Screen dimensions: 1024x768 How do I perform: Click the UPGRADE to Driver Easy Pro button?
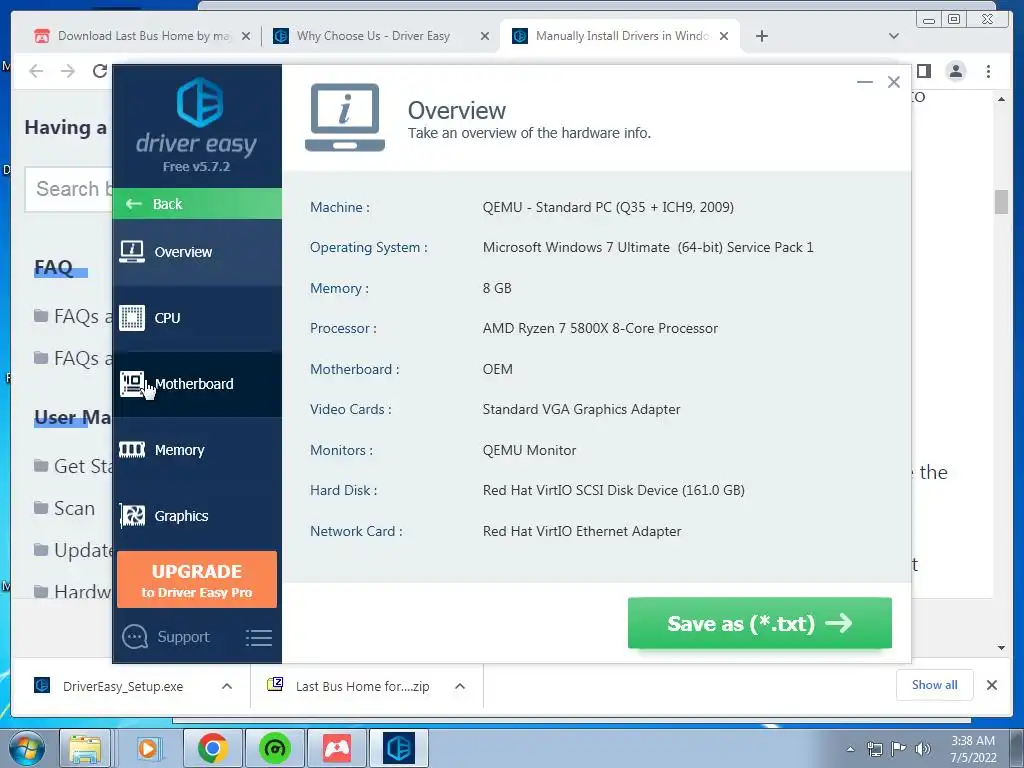click(x=197, y=580)
